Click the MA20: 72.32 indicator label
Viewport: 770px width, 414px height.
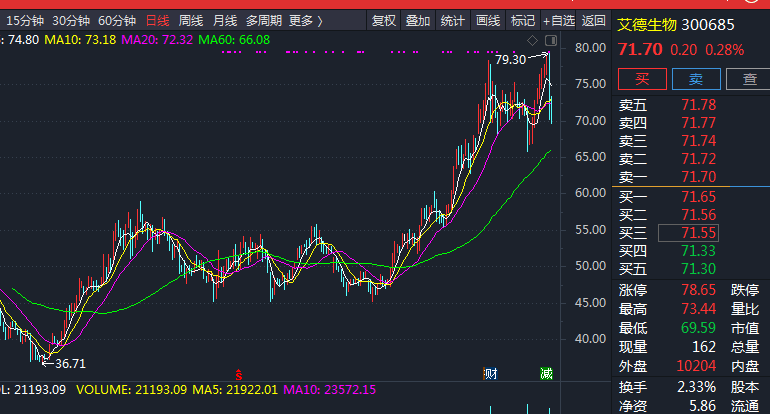(157, 40)
